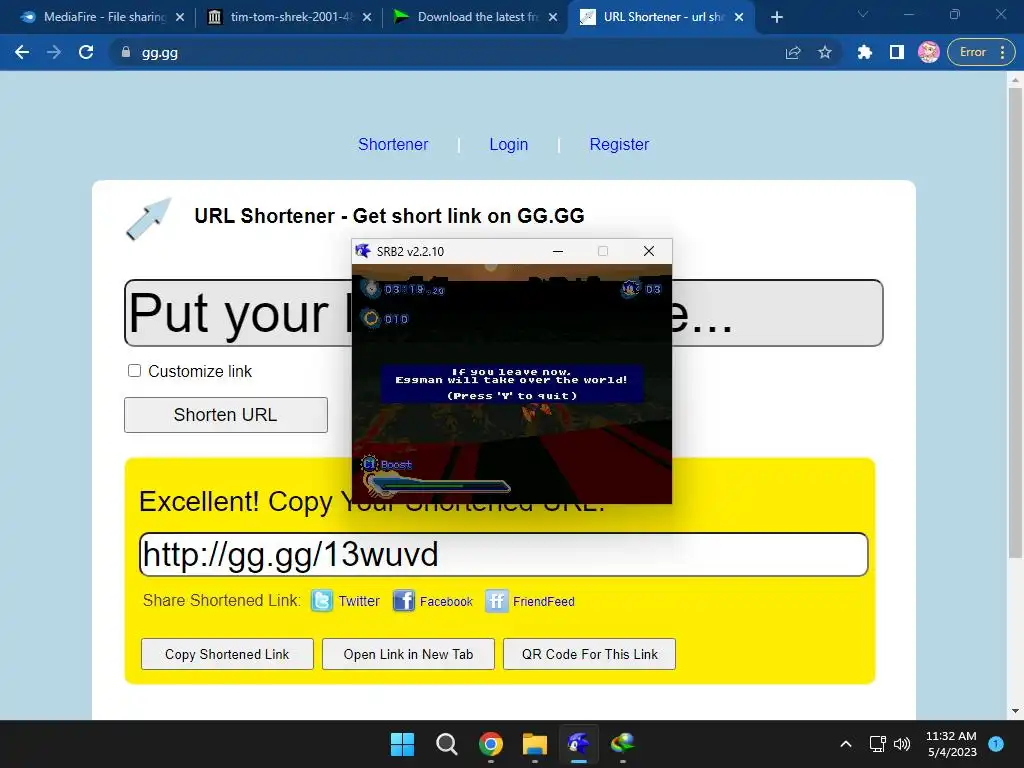Click the Facebook share link text
Viewport: 1024px width, 768px height.
click(x=446, y=601)
